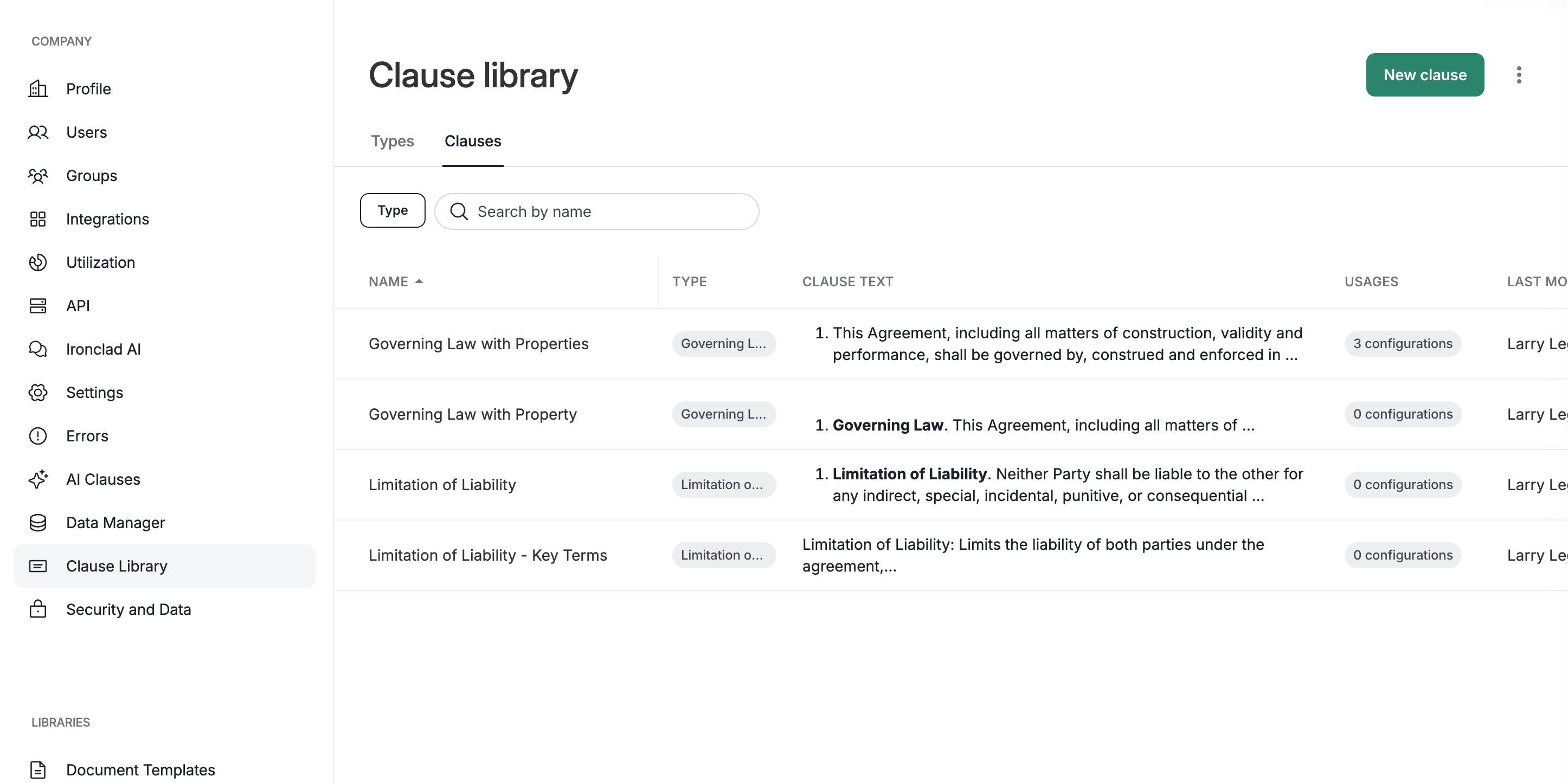Open the Errors page
Viewport: 1568px width, 783px height.
pos(164,436)
